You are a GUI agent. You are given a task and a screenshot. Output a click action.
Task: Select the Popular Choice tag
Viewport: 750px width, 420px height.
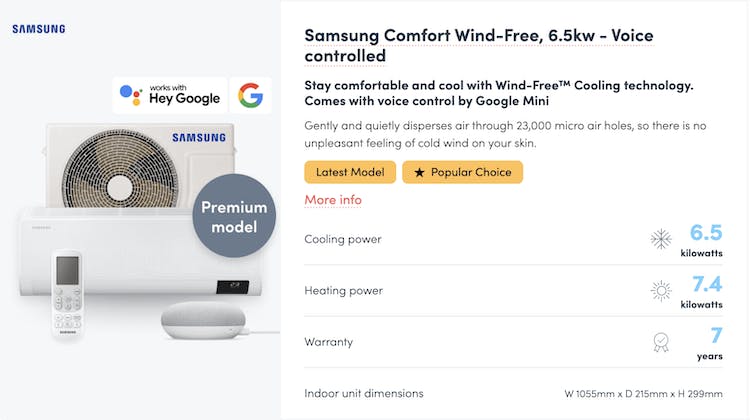(462, 172)
